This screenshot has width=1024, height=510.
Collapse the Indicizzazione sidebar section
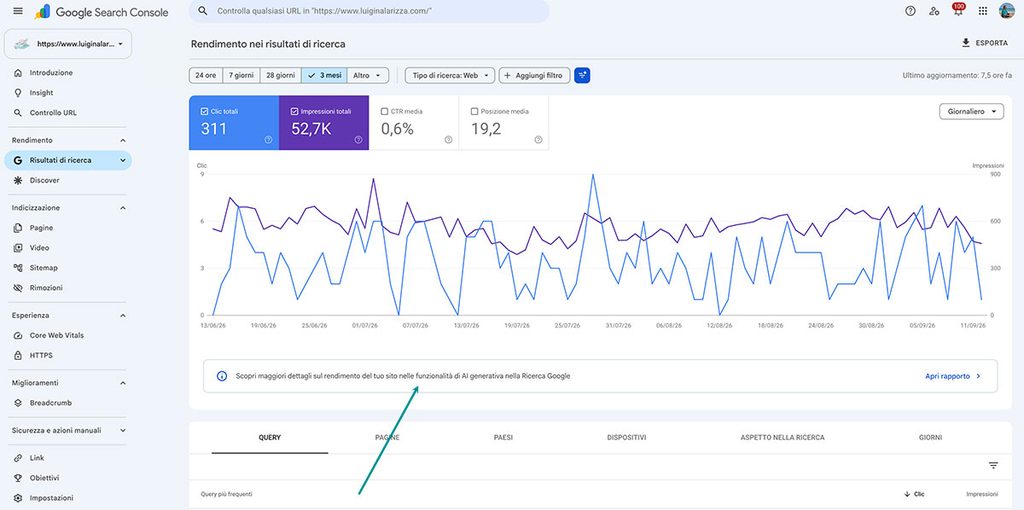point(123,208)
